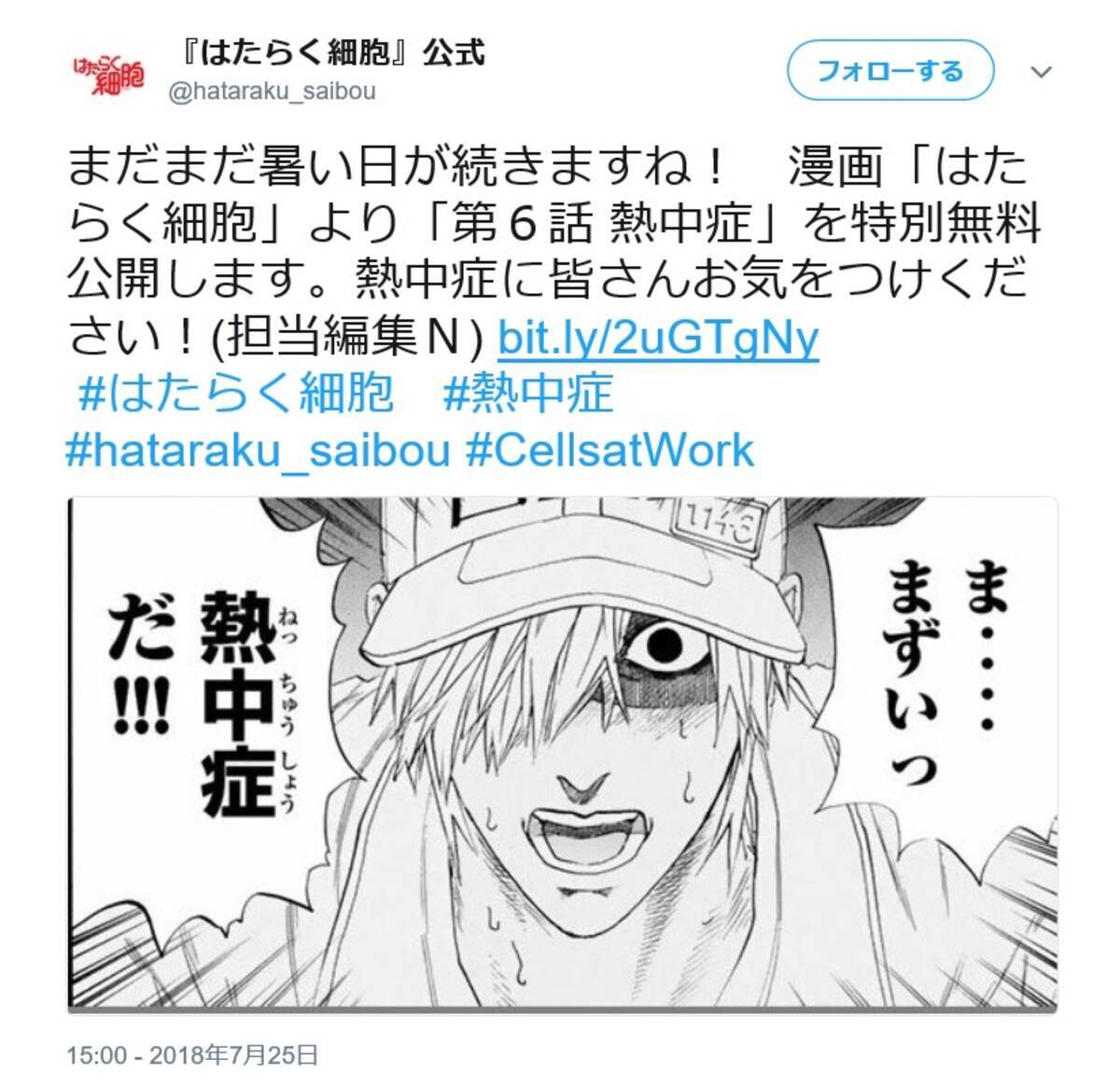Click the 15:00 - 2018年7月25日 timestamp
1120x1087 pixels.
click(193, 1055)
